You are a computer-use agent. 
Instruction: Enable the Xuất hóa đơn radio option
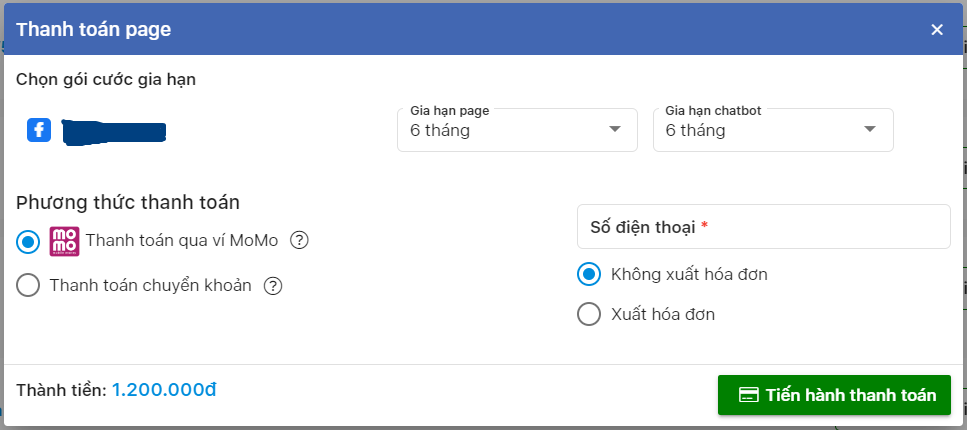pos(590,314)
